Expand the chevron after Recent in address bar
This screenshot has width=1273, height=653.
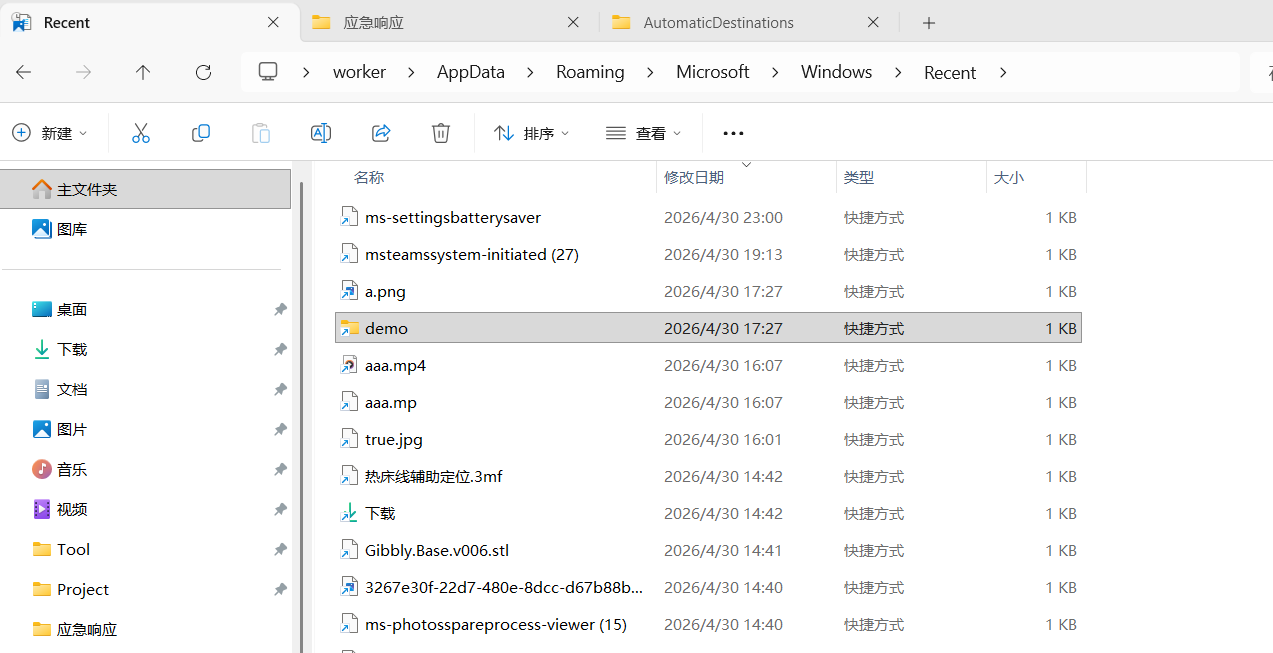click(x=1003, y=72)
